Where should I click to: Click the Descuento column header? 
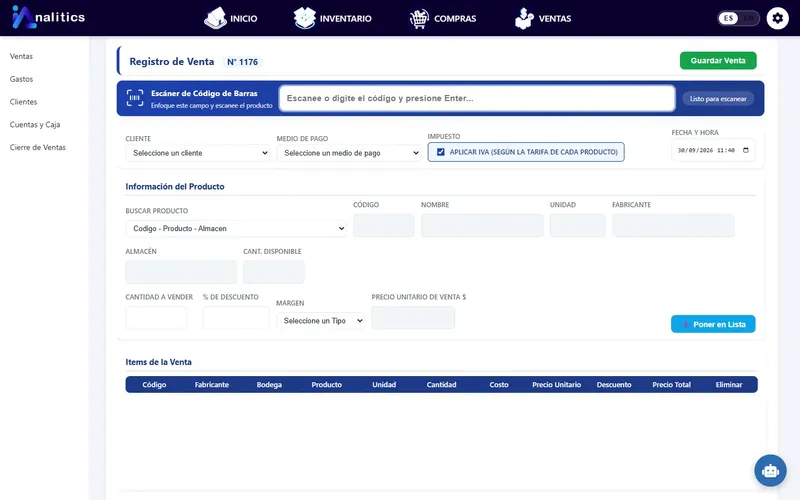tap(614, 385)
